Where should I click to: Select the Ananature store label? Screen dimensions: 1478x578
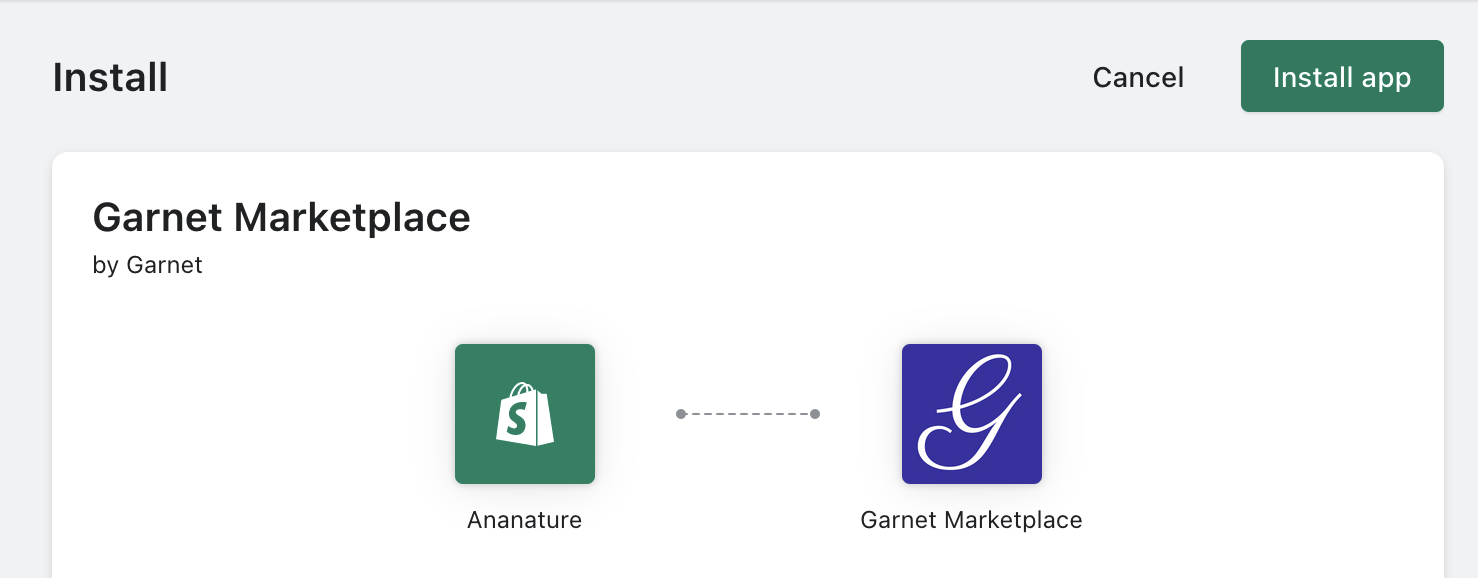tap(524, 520)
